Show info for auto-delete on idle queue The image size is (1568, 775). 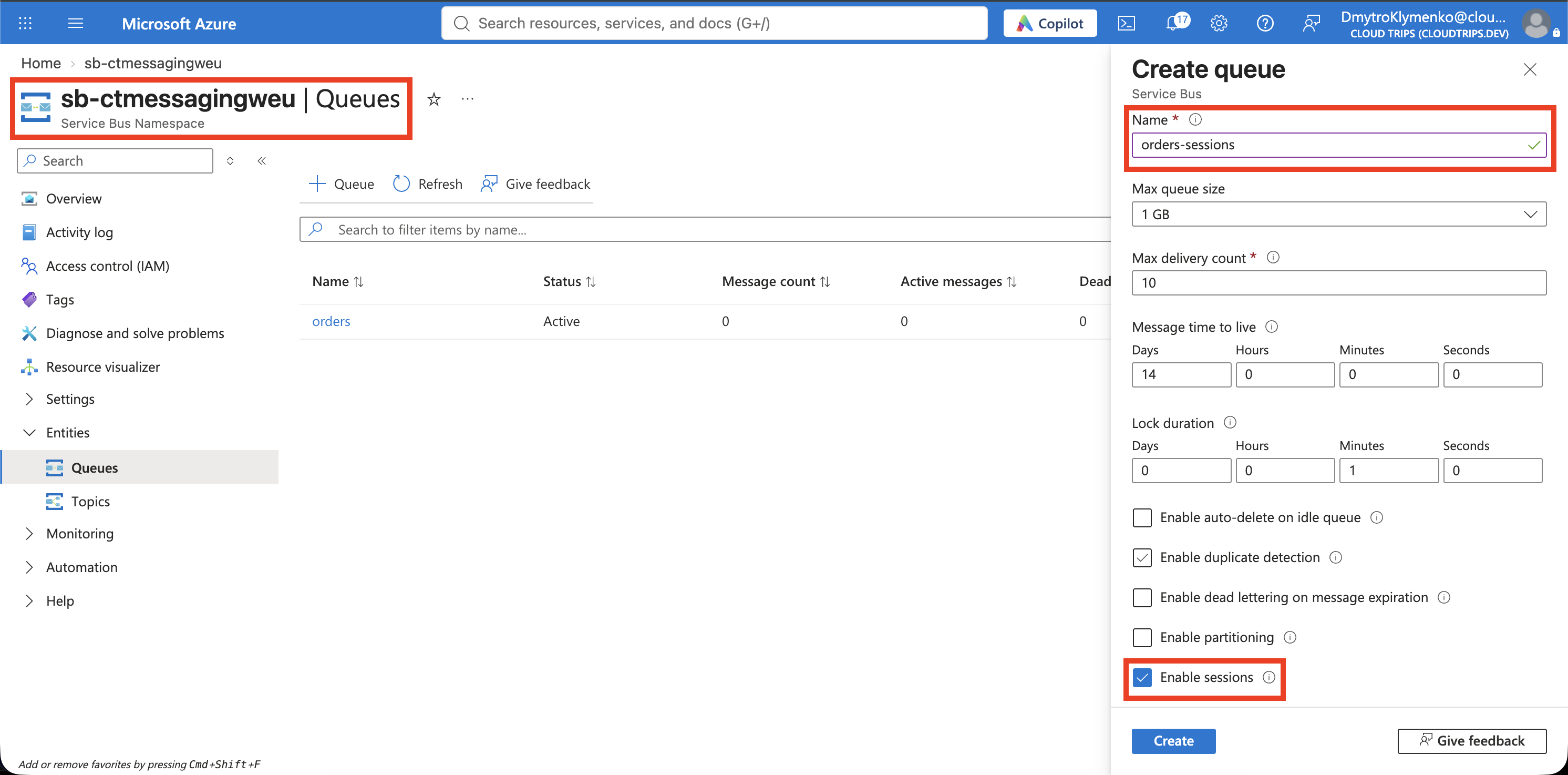[1376, 517]
